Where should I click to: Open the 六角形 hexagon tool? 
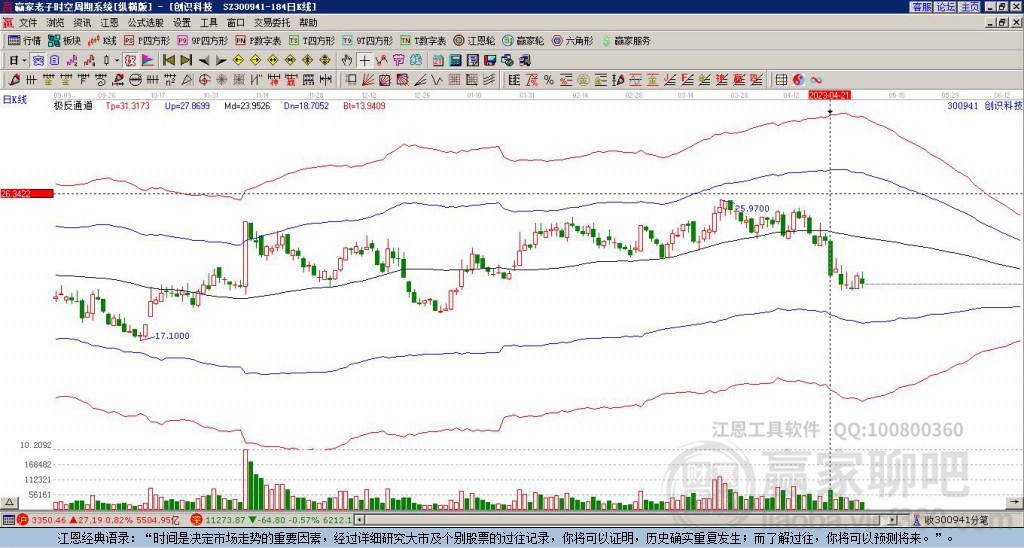pyautogui.click(x=573, y=40)
